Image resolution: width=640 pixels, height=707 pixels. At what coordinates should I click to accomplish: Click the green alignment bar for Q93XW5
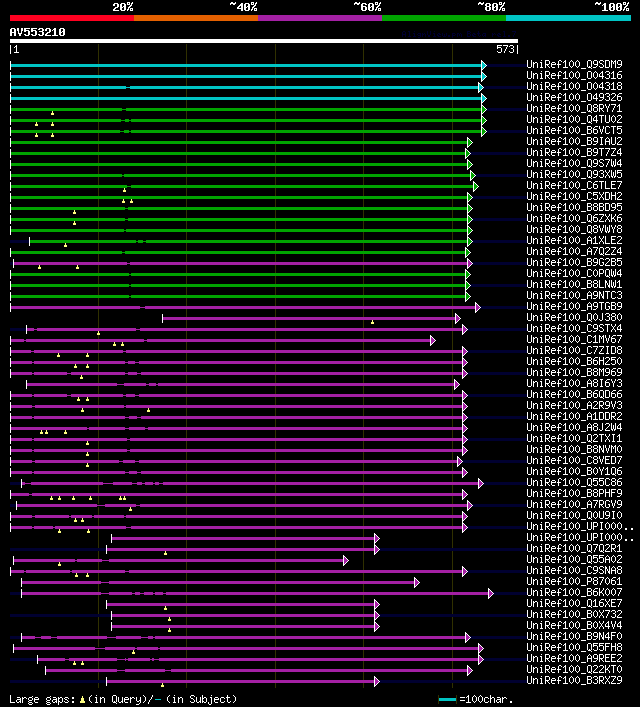(240, 175)
